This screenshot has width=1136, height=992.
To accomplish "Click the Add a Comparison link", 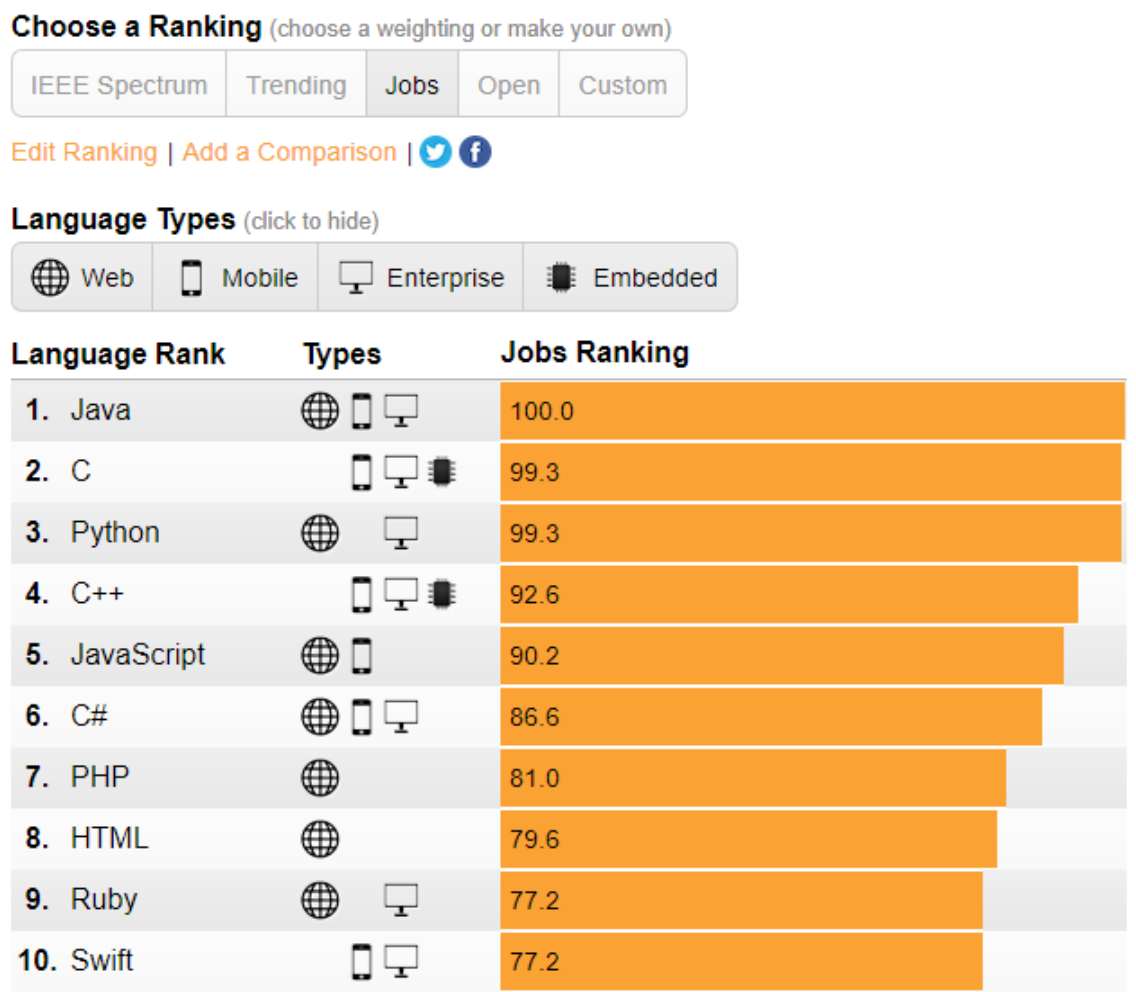I will pyautogui.click(x=289, y=152).
